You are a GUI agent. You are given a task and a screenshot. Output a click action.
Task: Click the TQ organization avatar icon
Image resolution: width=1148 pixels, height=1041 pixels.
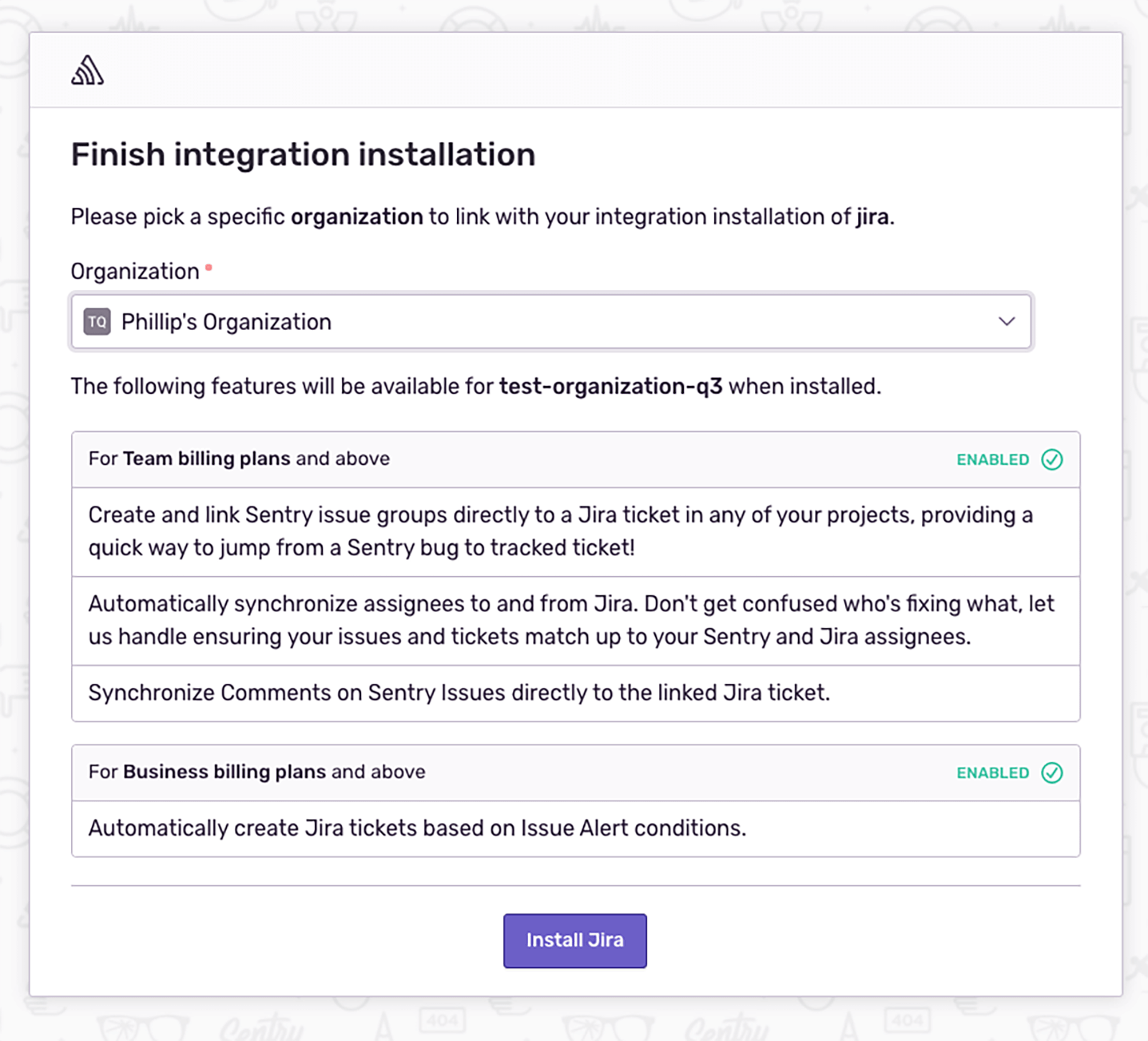pyautogui.click(x=98, y=322)
